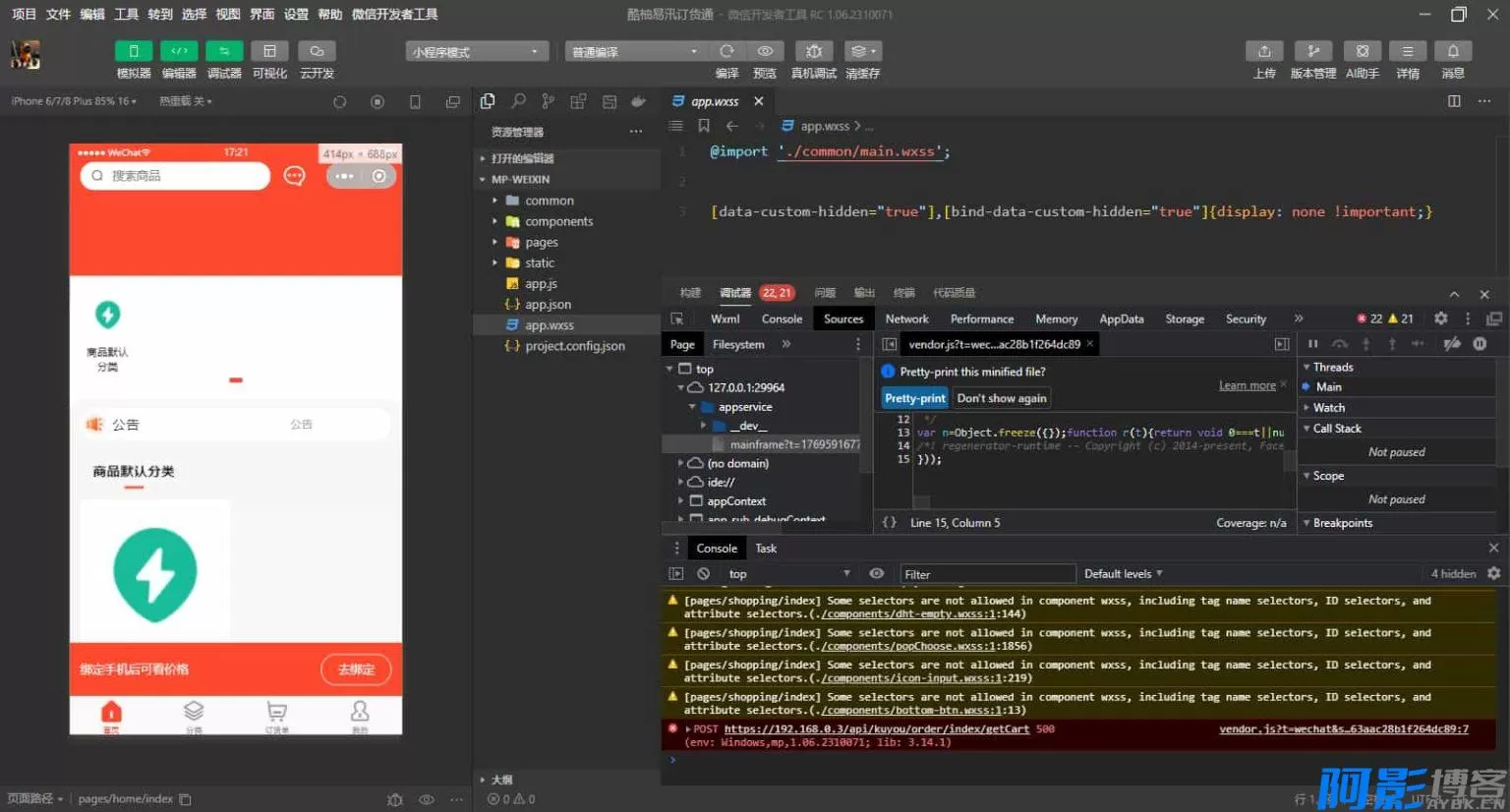Open DevTools settings gear icon
The height and width of the screenshot is (812, 1510).
1440,319
